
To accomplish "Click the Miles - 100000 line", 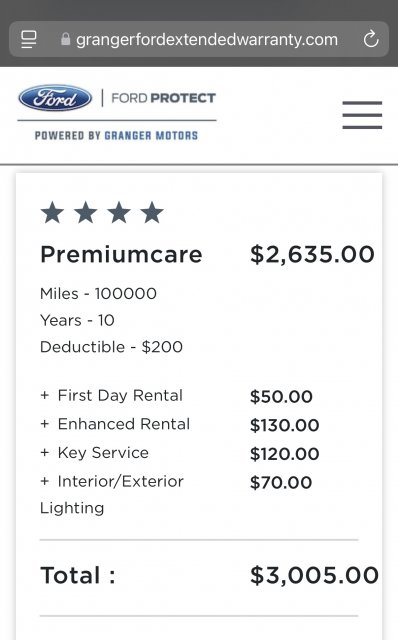I will coord(98,293).
